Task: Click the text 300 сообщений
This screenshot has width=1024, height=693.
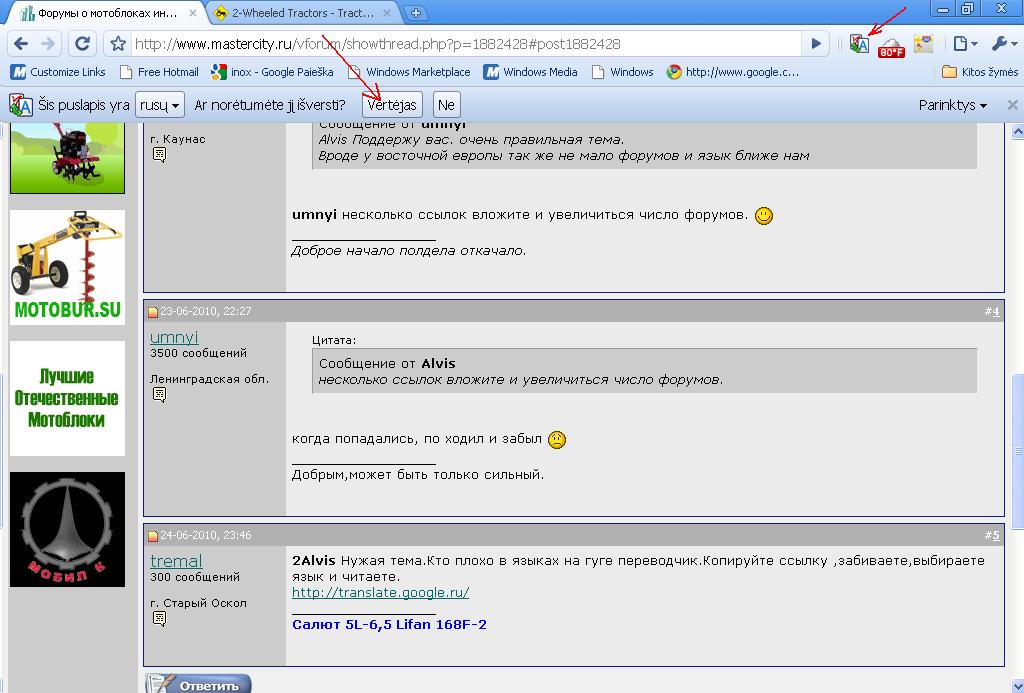Action: (195, 577)
